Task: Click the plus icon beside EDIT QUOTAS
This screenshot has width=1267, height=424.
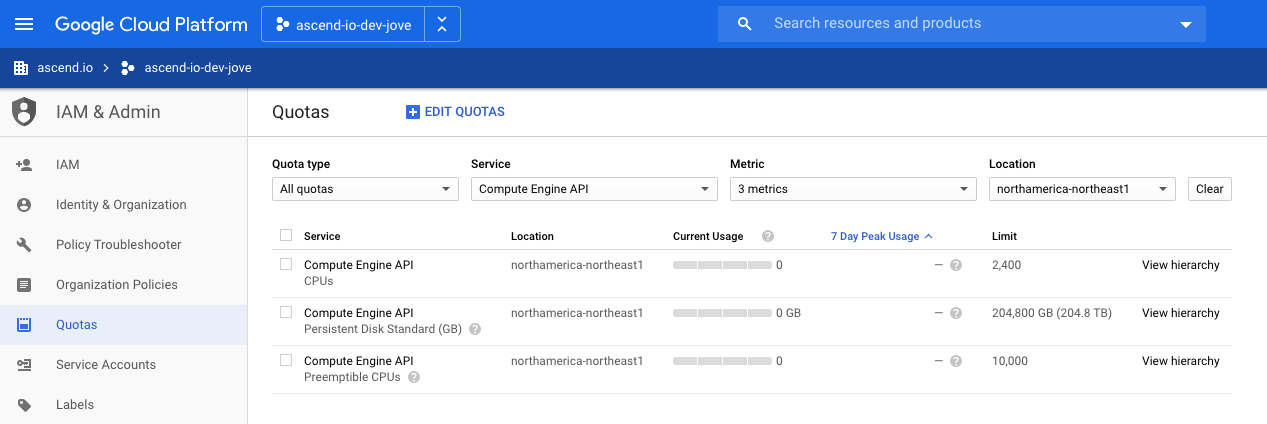Action: coord(412,112)
